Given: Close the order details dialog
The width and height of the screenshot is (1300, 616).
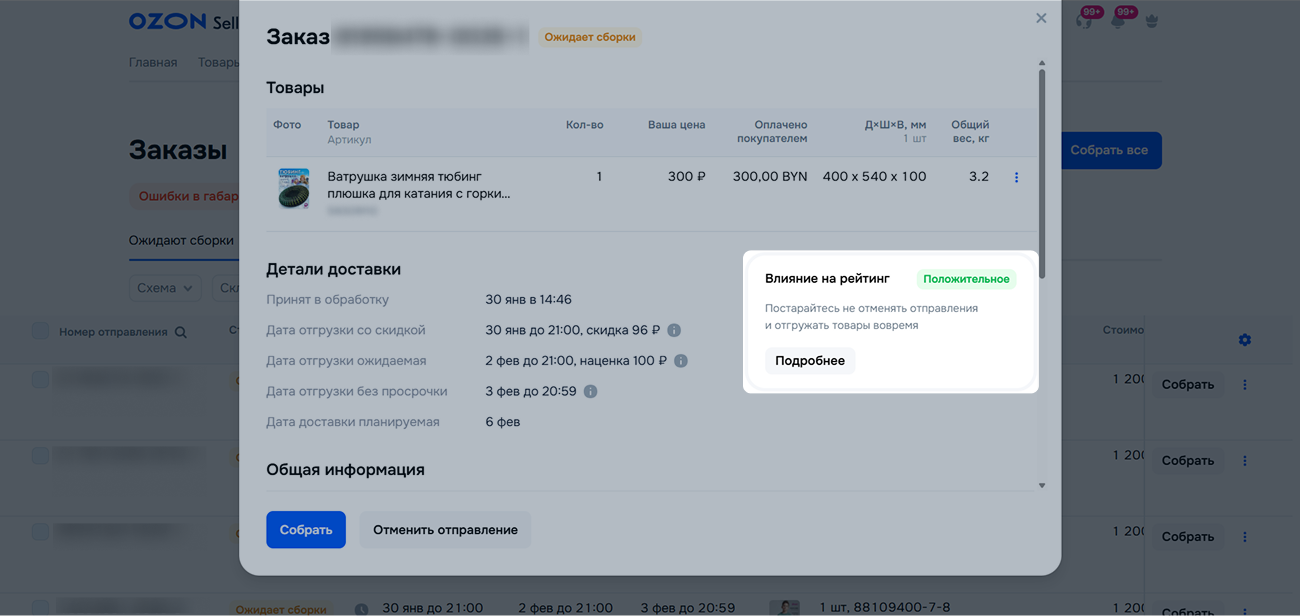Looking at the screenshot, I should pos(1041,18).
